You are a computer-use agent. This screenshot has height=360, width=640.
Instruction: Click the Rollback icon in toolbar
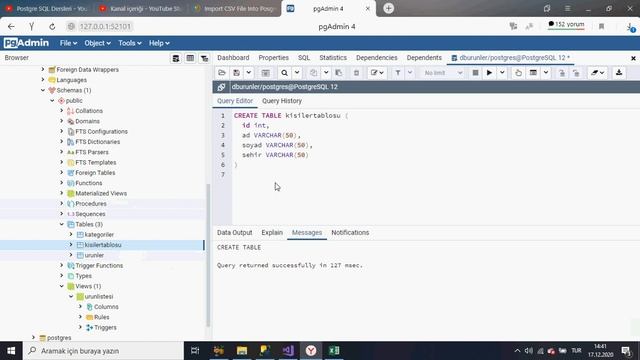(x=576, y=73)
